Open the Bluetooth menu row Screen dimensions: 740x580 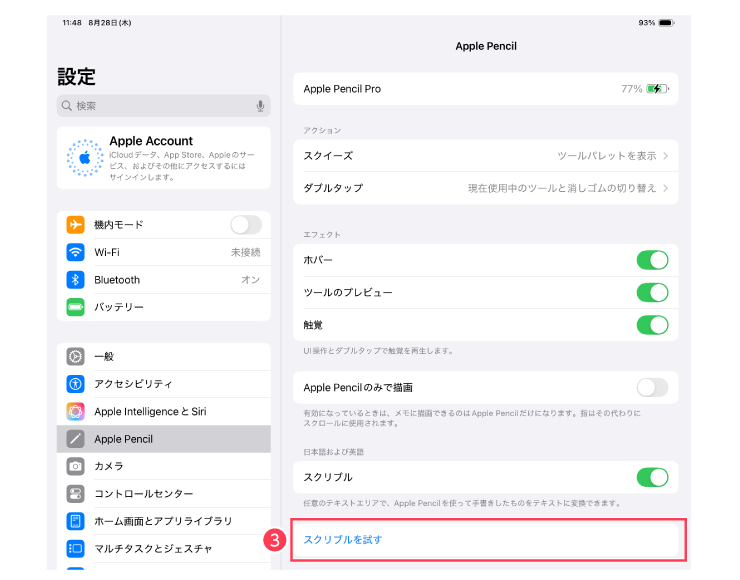(x=164, y=280)
